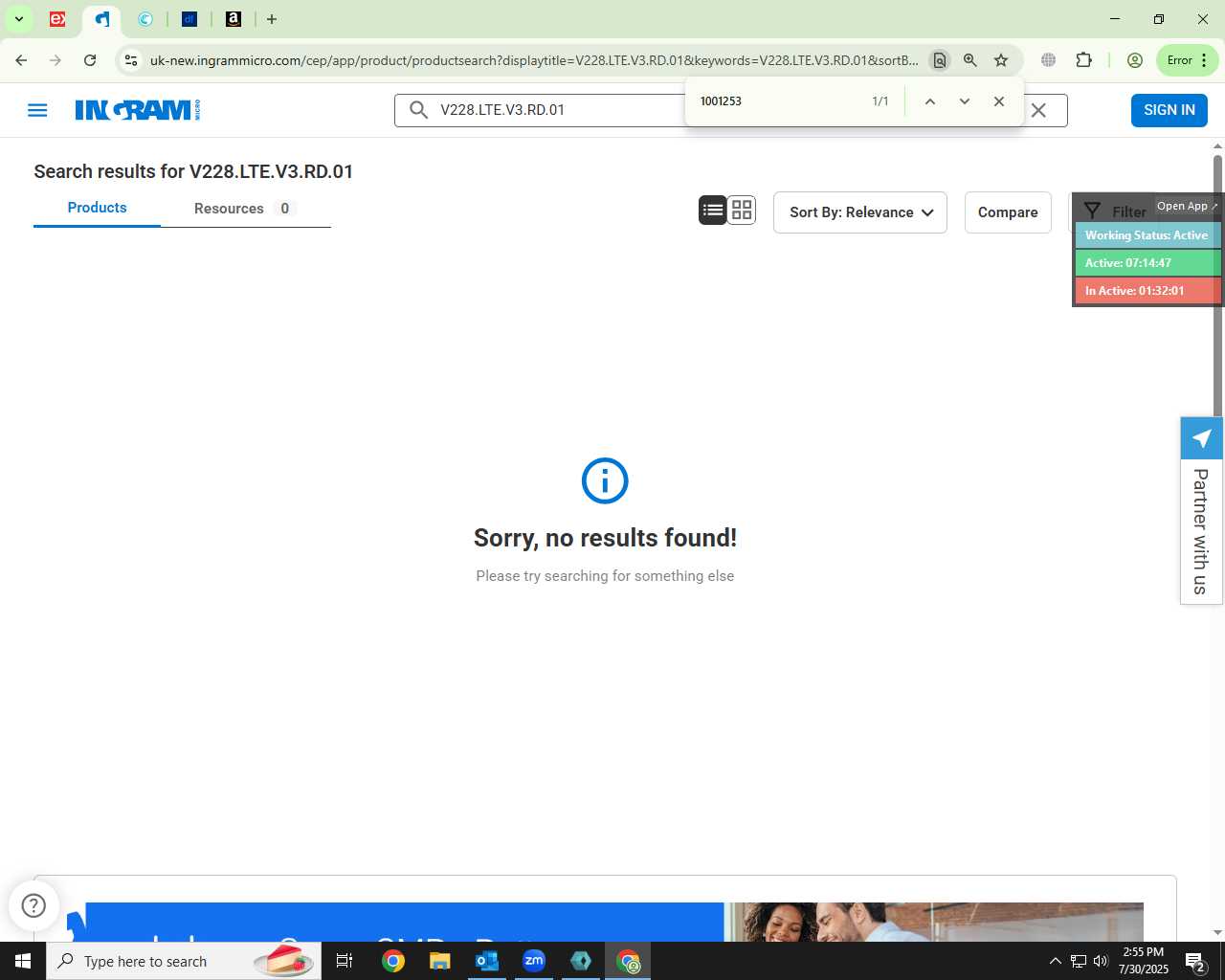Image resolution: width=1225 pixels, height=980 pixels.
Task: Bookmark this page with star icon
Action: tap(1001, 60)
